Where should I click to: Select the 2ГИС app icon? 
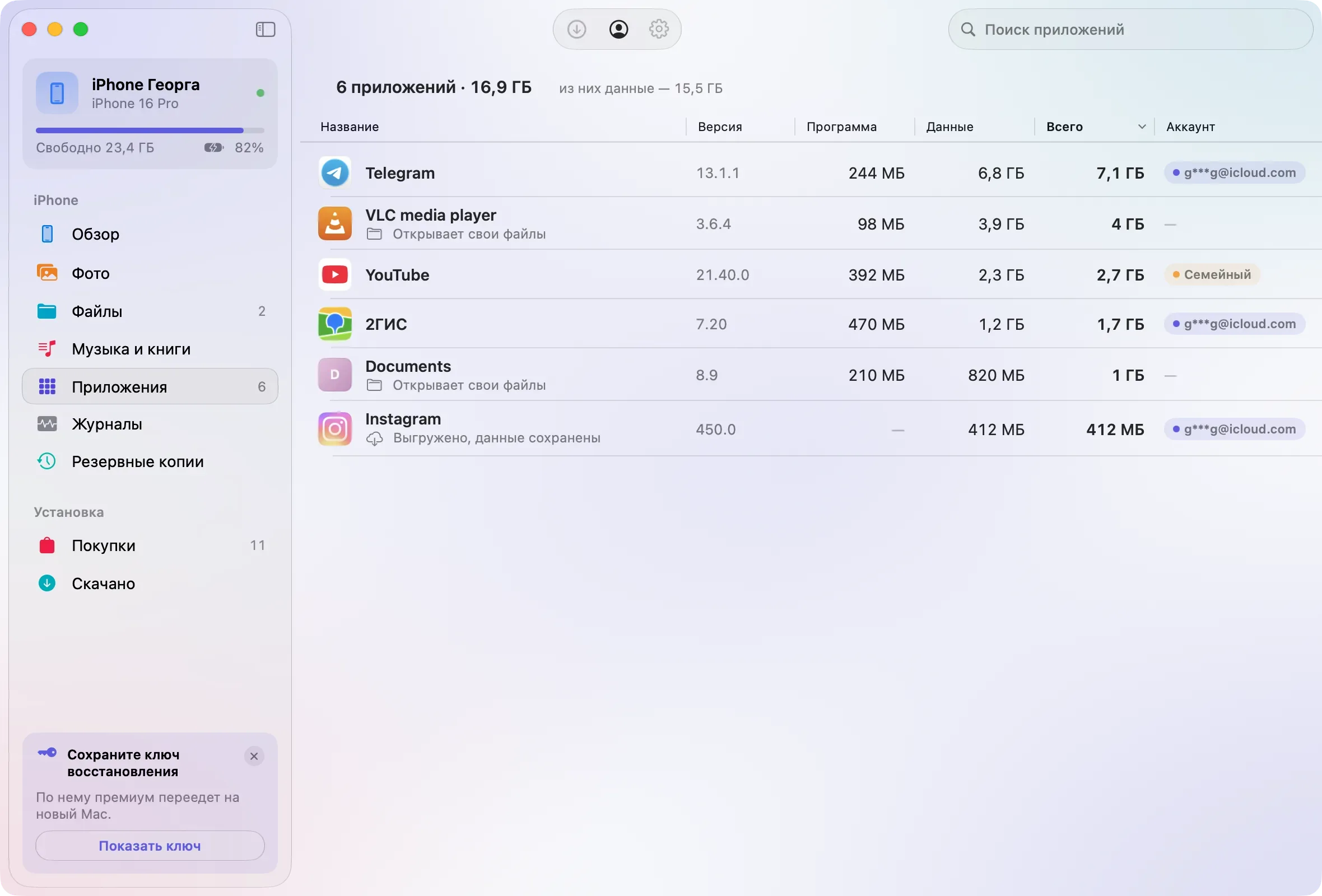[334, 324]
